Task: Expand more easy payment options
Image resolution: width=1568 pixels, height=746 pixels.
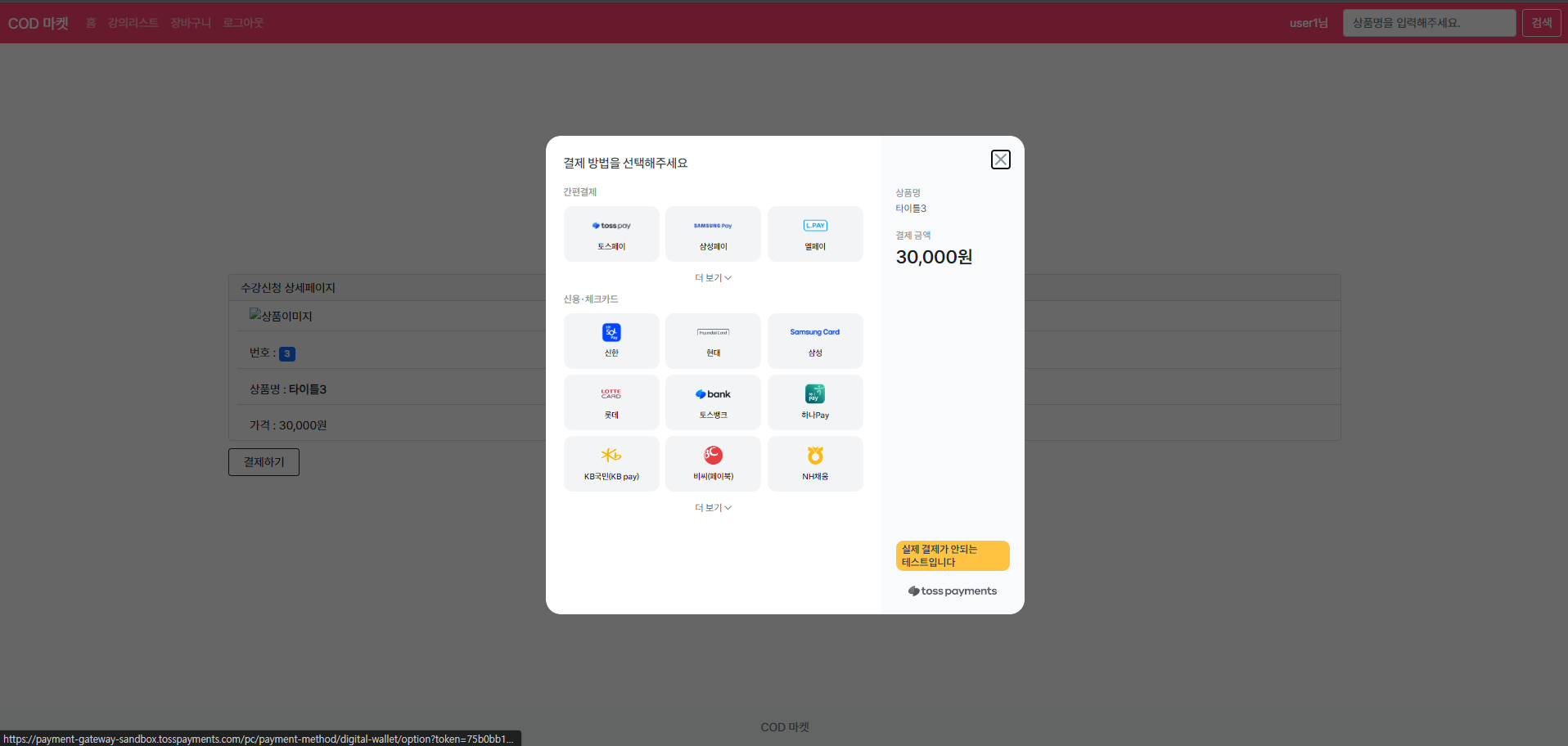Action: (x=713, y=278)
